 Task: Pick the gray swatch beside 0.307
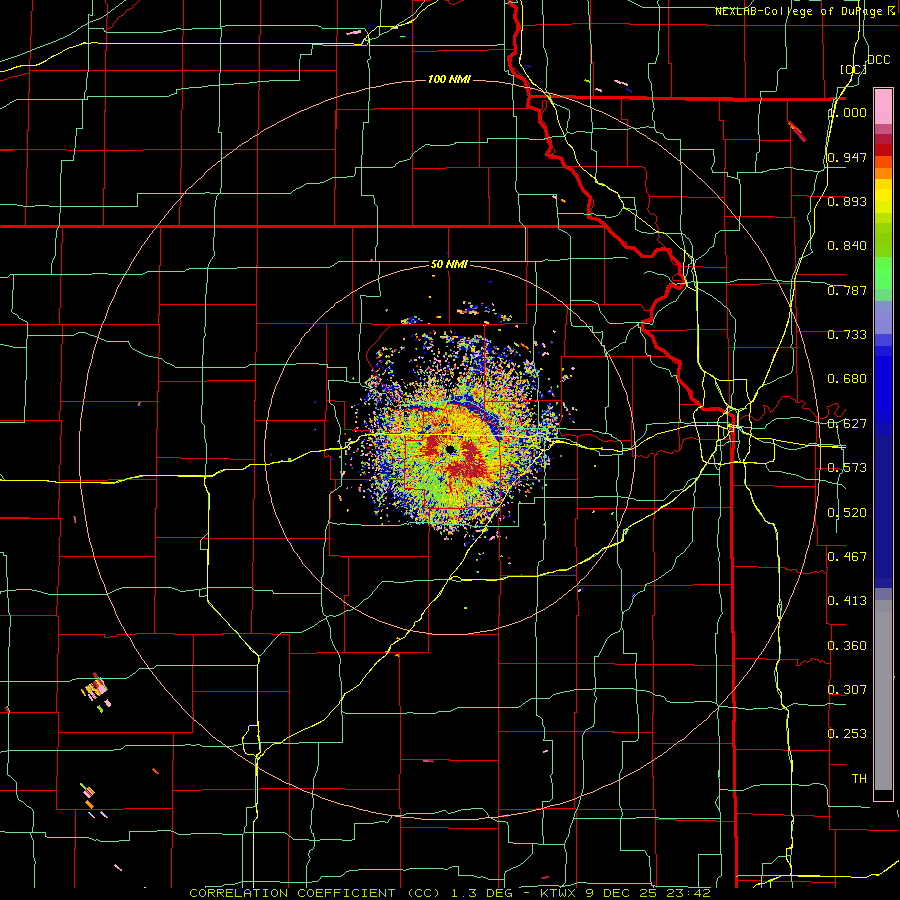coord(883,695)
